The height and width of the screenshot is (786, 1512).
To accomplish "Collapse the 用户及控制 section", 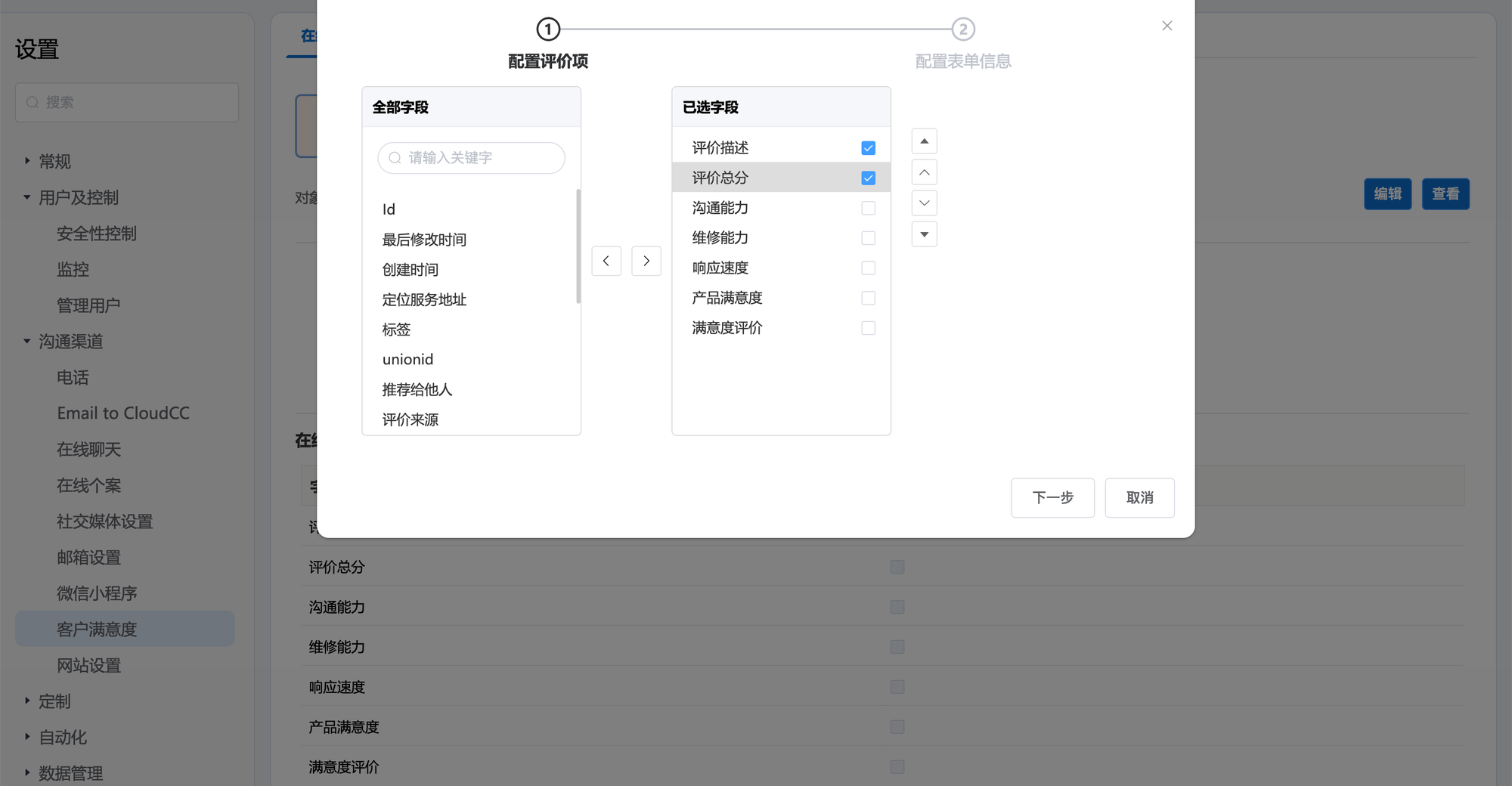I will pos(27,197).
